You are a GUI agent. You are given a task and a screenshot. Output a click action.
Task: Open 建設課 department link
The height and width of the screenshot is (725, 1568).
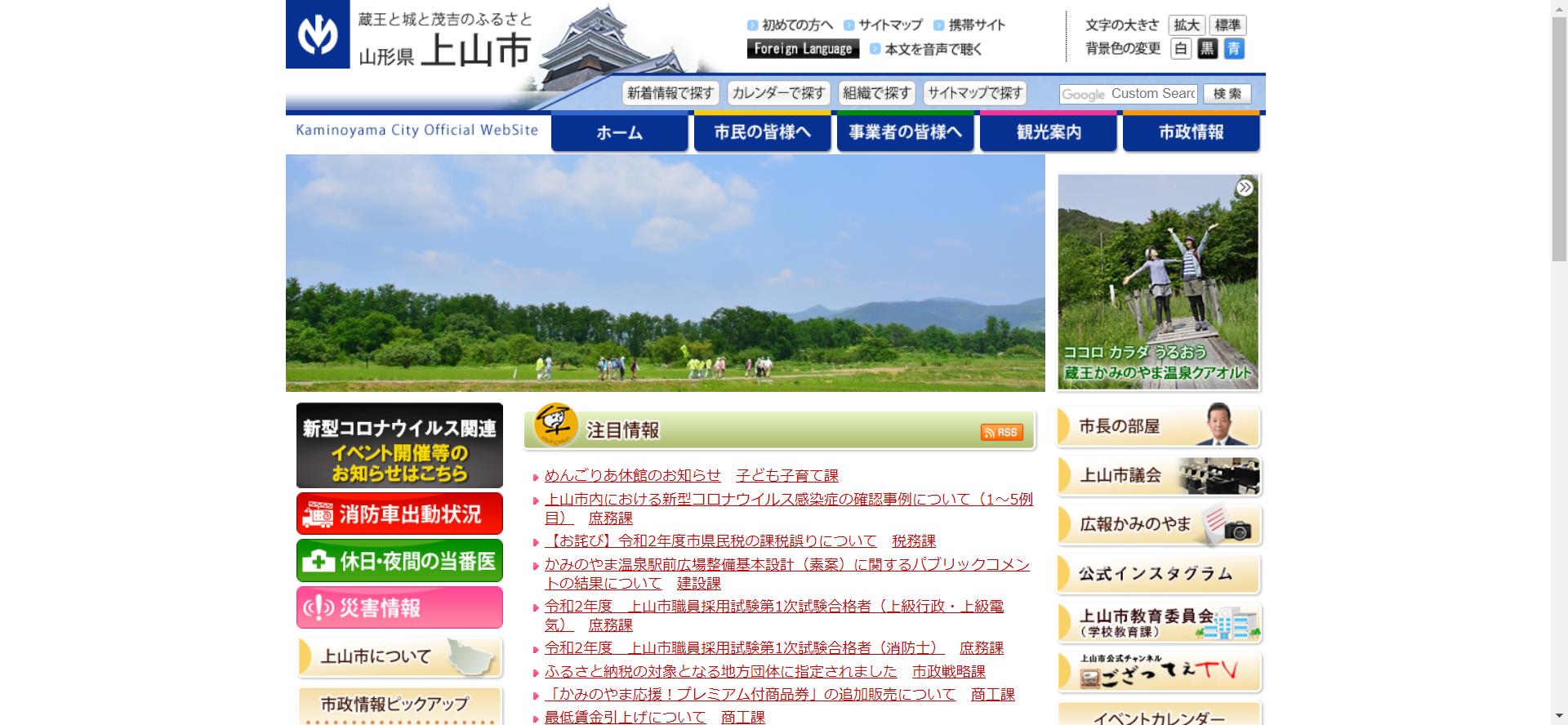pos(699,583)
